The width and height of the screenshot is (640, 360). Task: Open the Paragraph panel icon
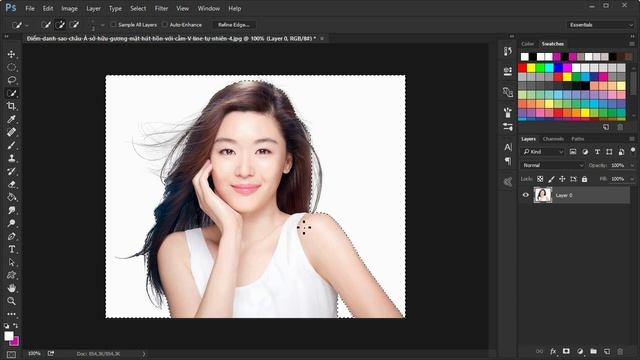(508, 161)
